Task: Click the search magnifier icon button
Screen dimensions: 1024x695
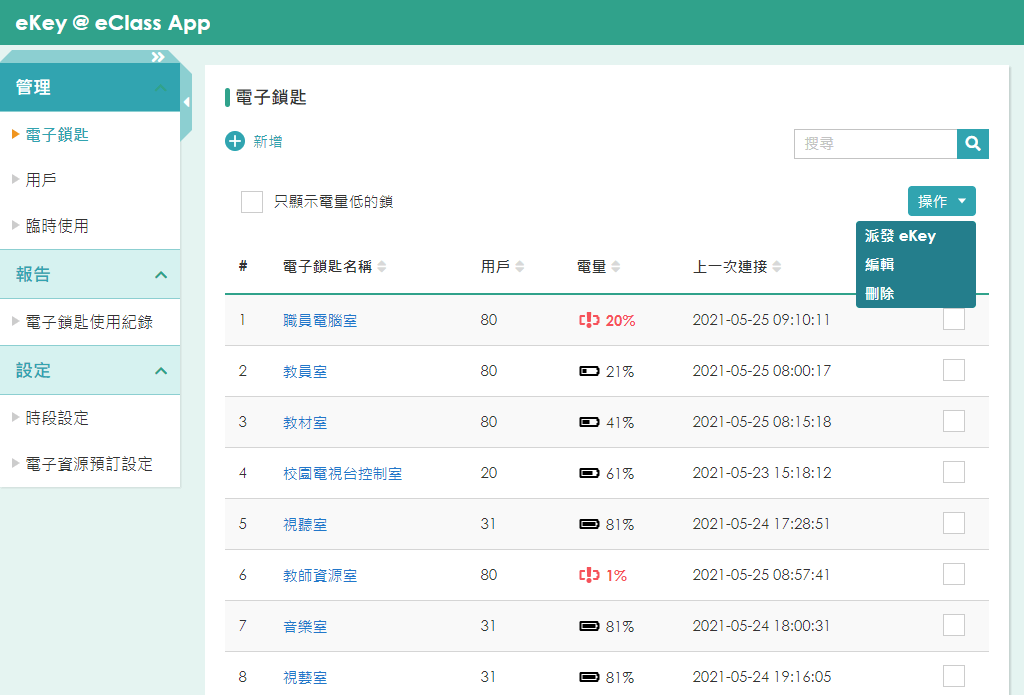Action: tap(972, 144)
